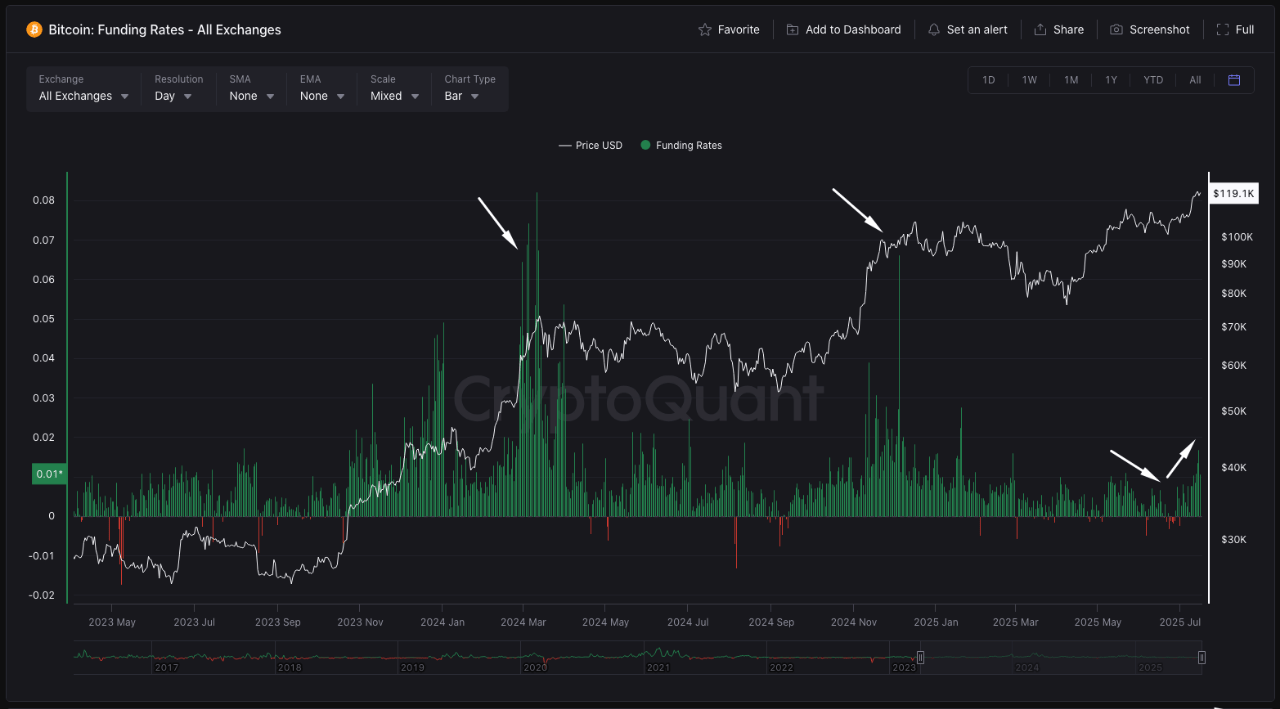Open the custom date range calendar icon
The width and height of the screenshot is (1280, 709).
pos(1233,79)
